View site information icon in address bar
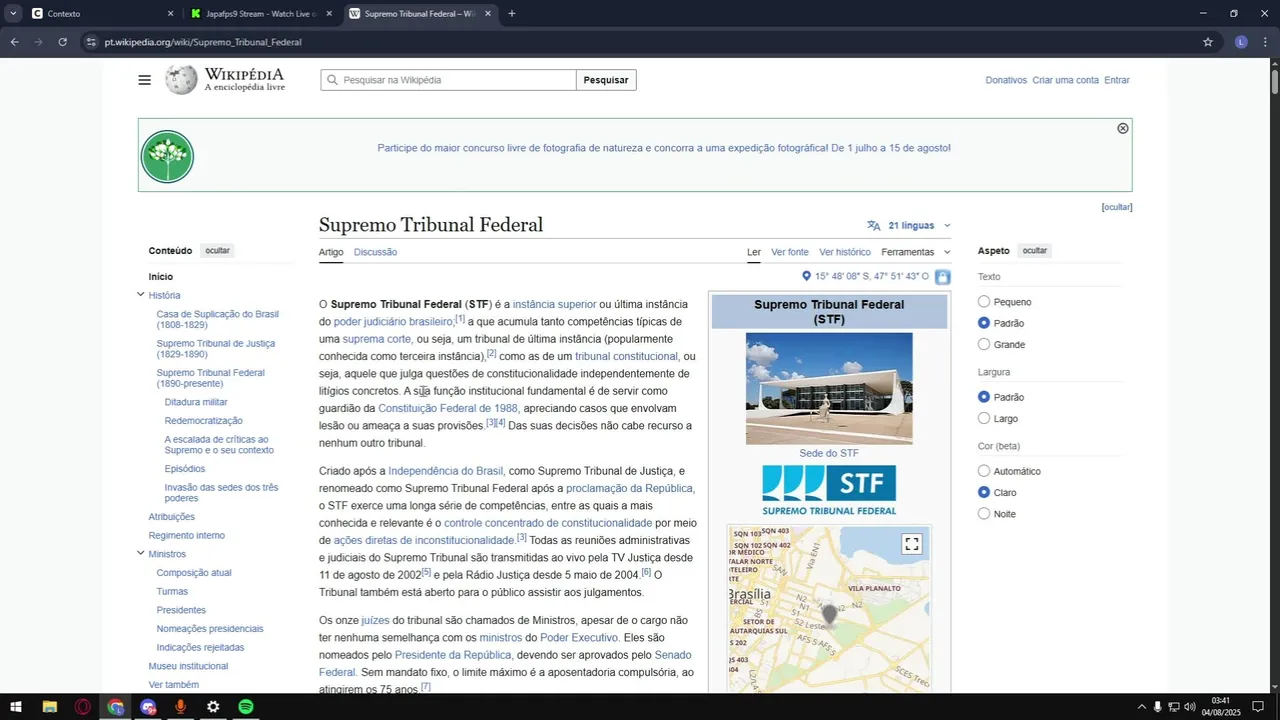The image size is (1280, 720). point(91,42)
